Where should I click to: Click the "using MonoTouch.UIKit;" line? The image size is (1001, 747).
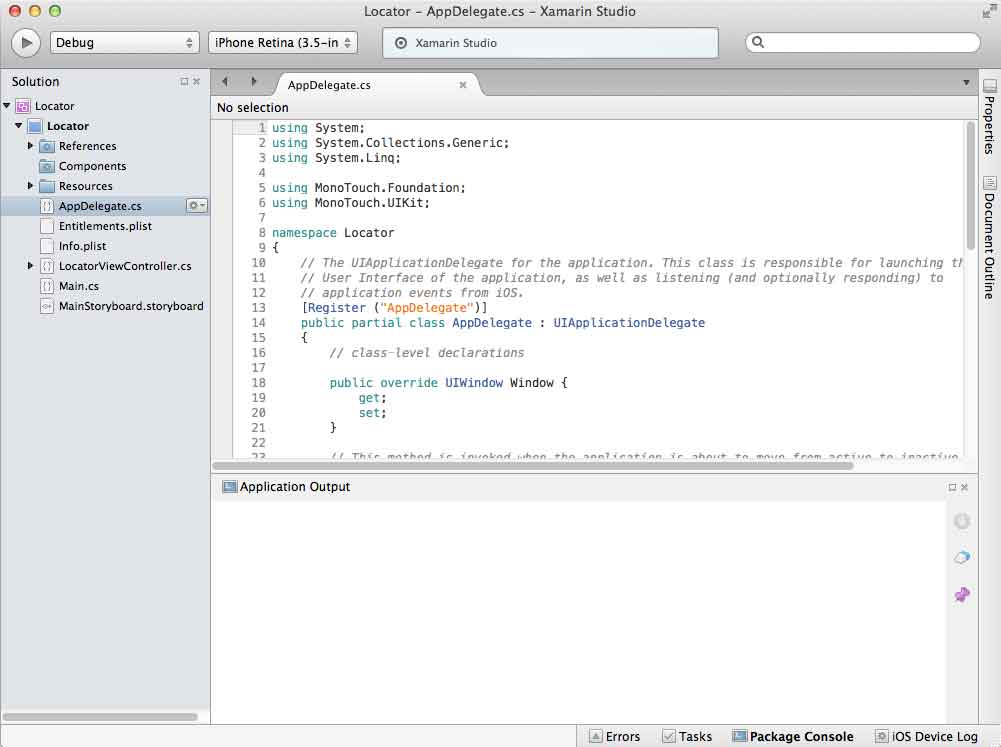point(350,202)
